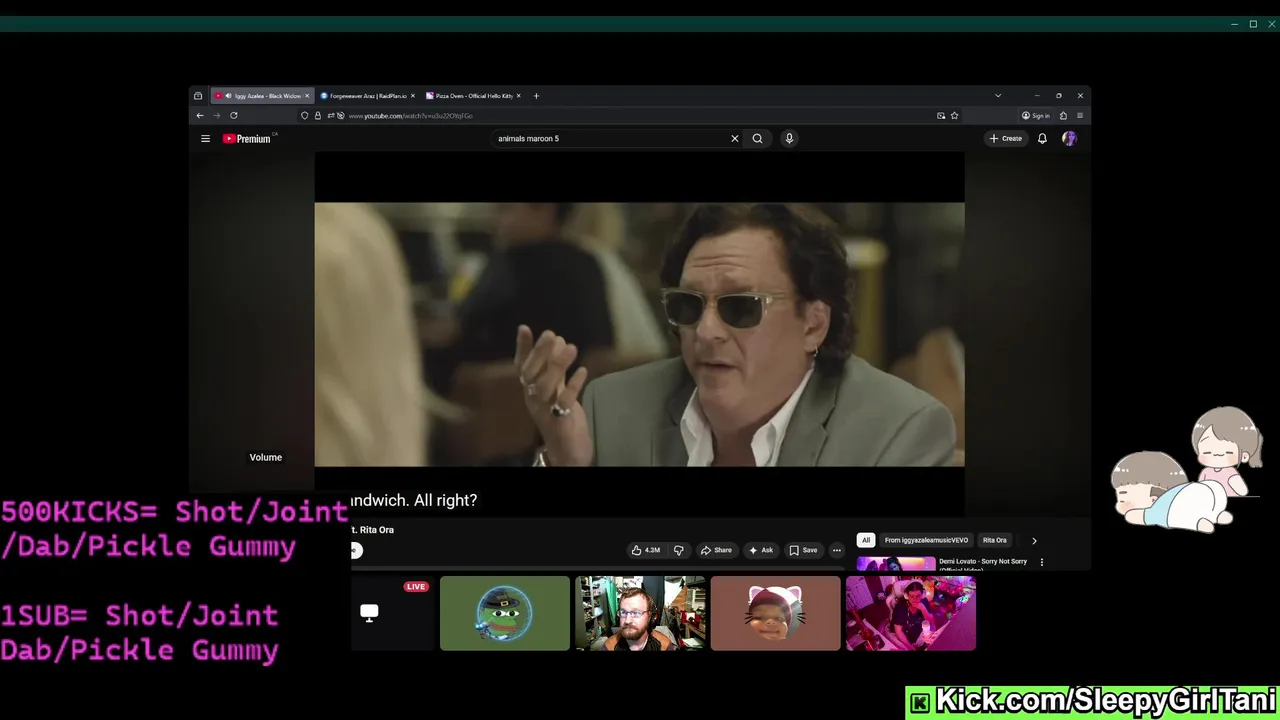Open options for Demi Lovato suggestion
The height and width of the screenshot is (720, 1280).
pos(1041,562)
